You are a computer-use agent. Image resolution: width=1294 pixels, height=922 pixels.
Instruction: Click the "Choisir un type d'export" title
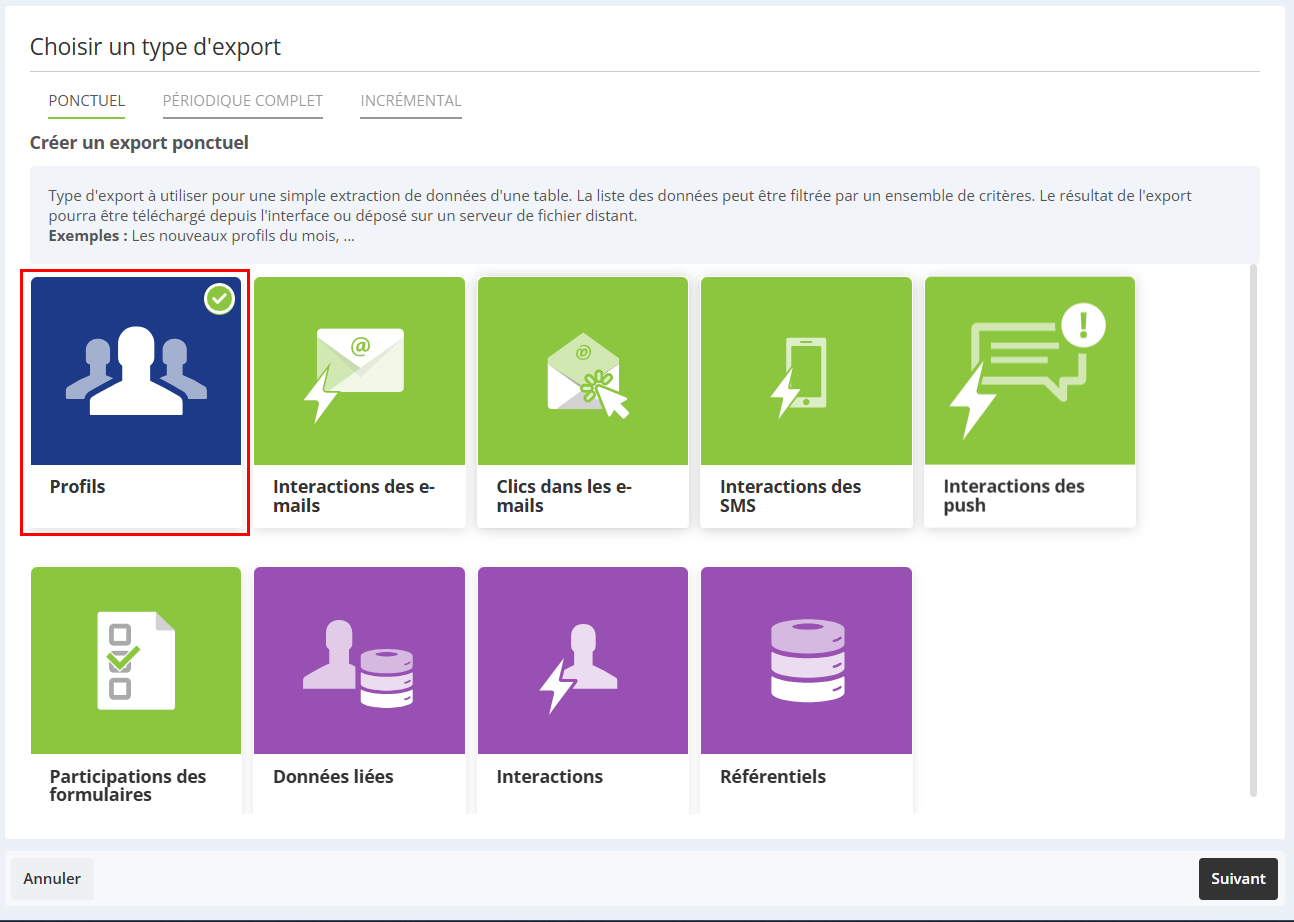(155, 47)
